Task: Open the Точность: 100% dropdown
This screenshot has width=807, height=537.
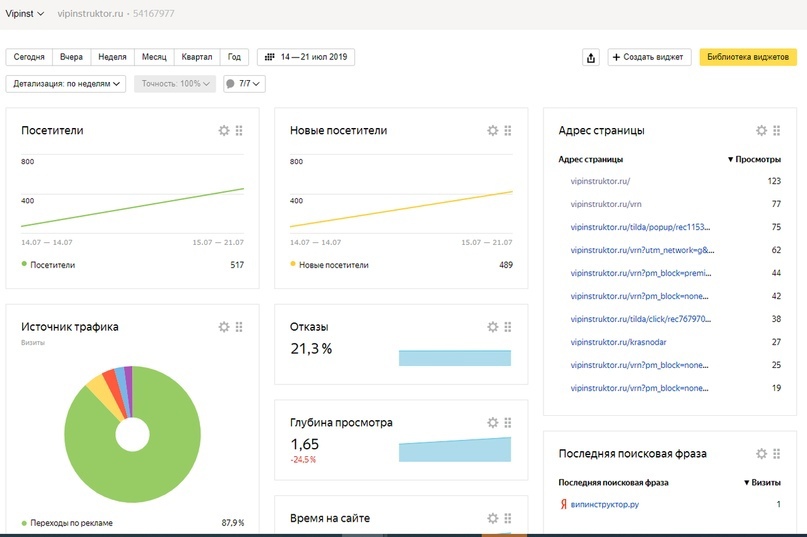Action: (x=175, y=83)
